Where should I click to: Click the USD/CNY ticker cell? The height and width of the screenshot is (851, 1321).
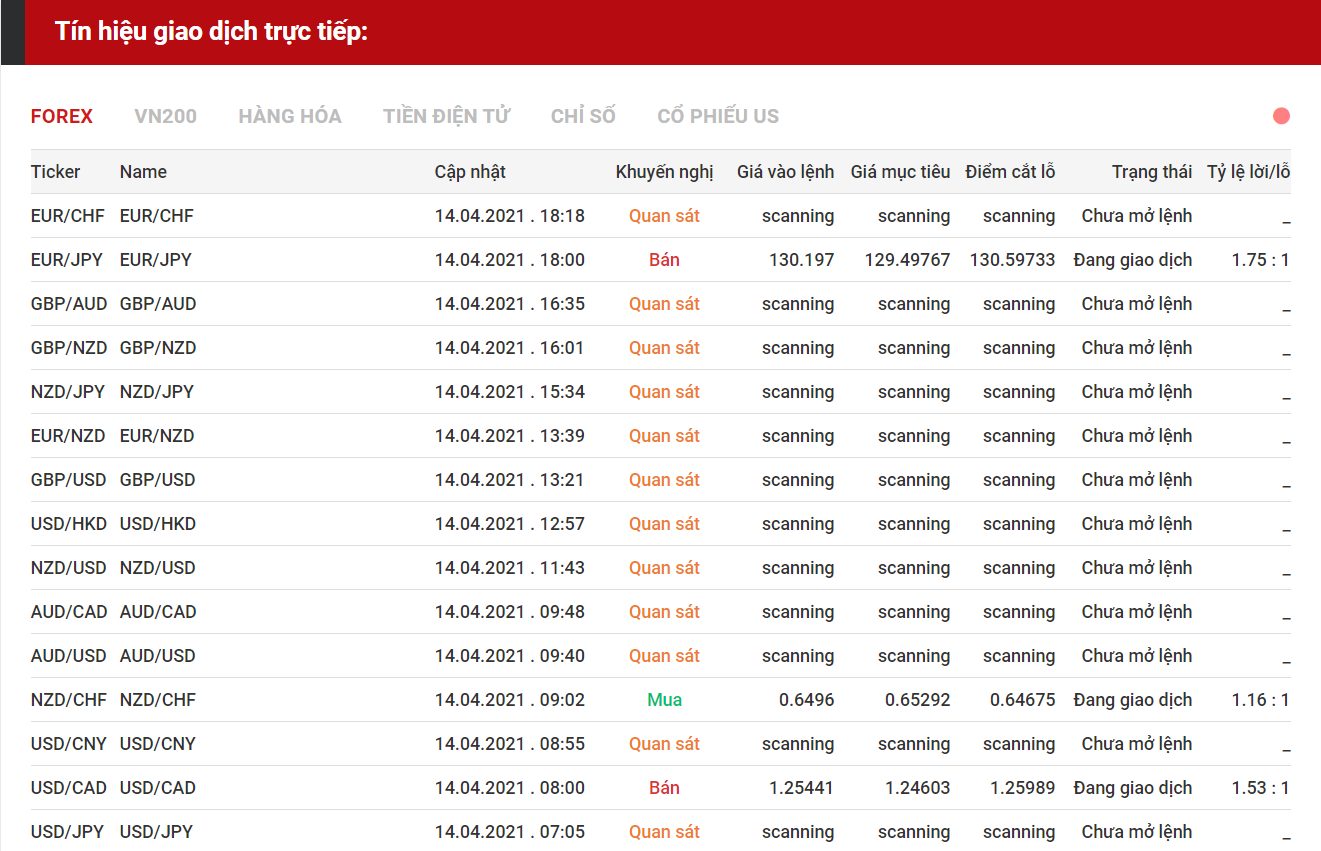(69, 744)
